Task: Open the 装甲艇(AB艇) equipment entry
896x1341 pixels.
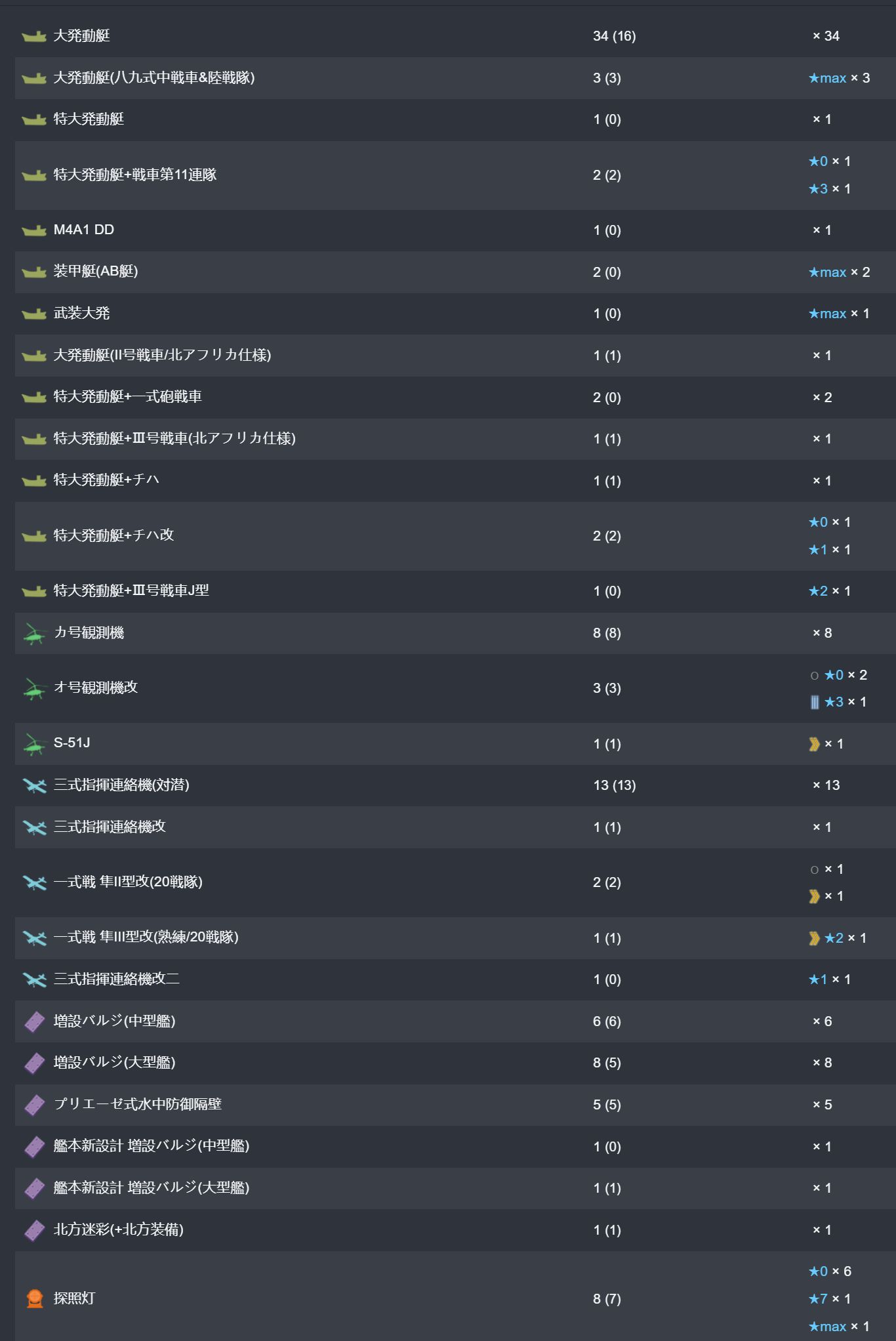Action: (96, 271)
